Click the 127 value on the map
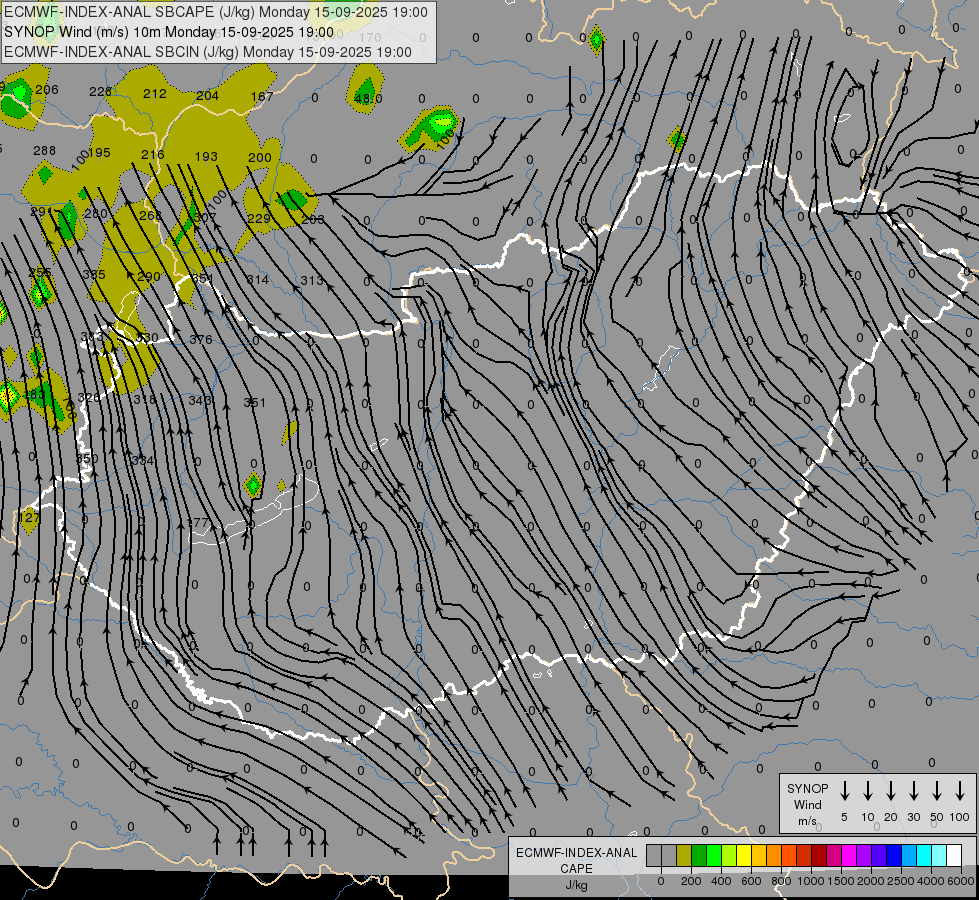 click(29, 518)
